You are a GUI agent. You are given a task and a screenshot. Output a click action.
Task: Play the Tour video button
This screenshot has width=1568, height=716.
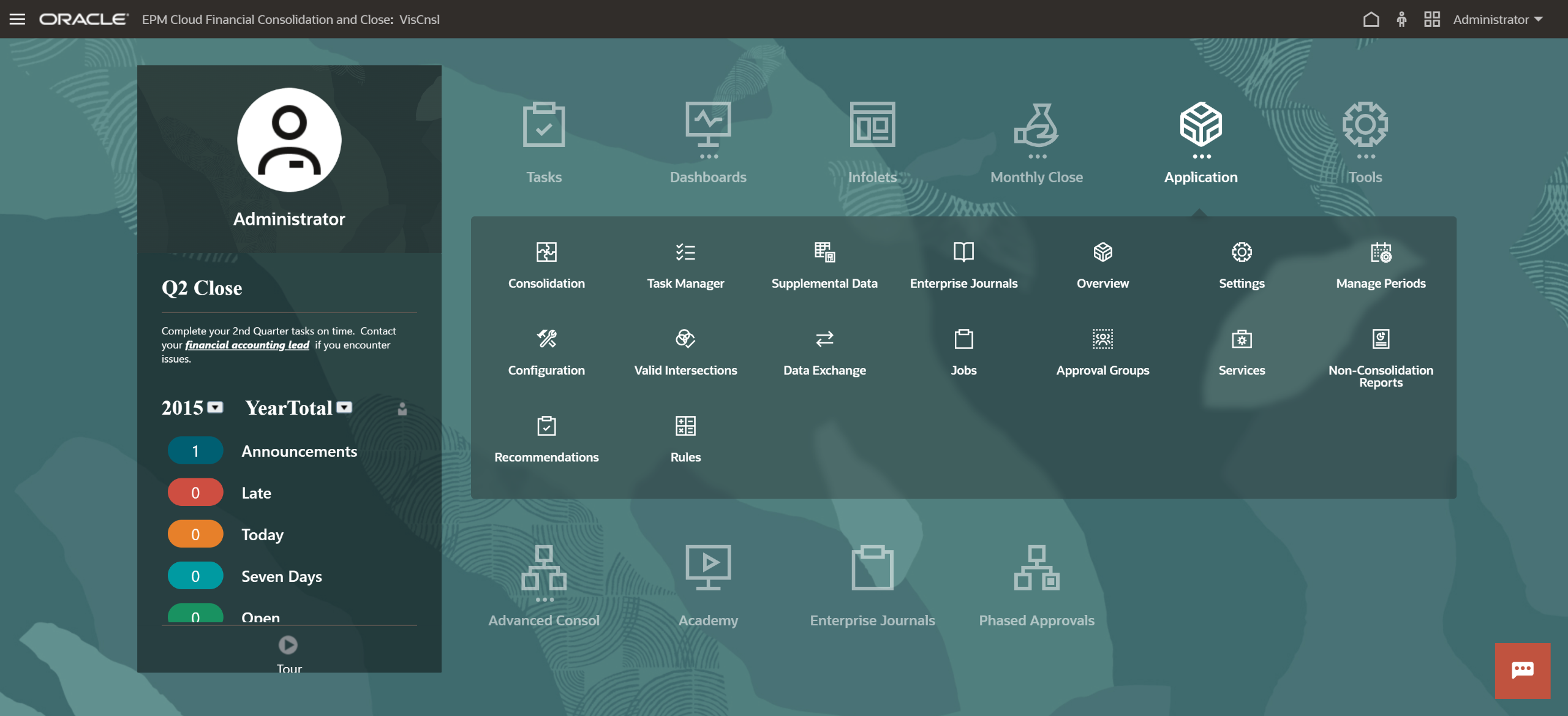tap(288, 644)
